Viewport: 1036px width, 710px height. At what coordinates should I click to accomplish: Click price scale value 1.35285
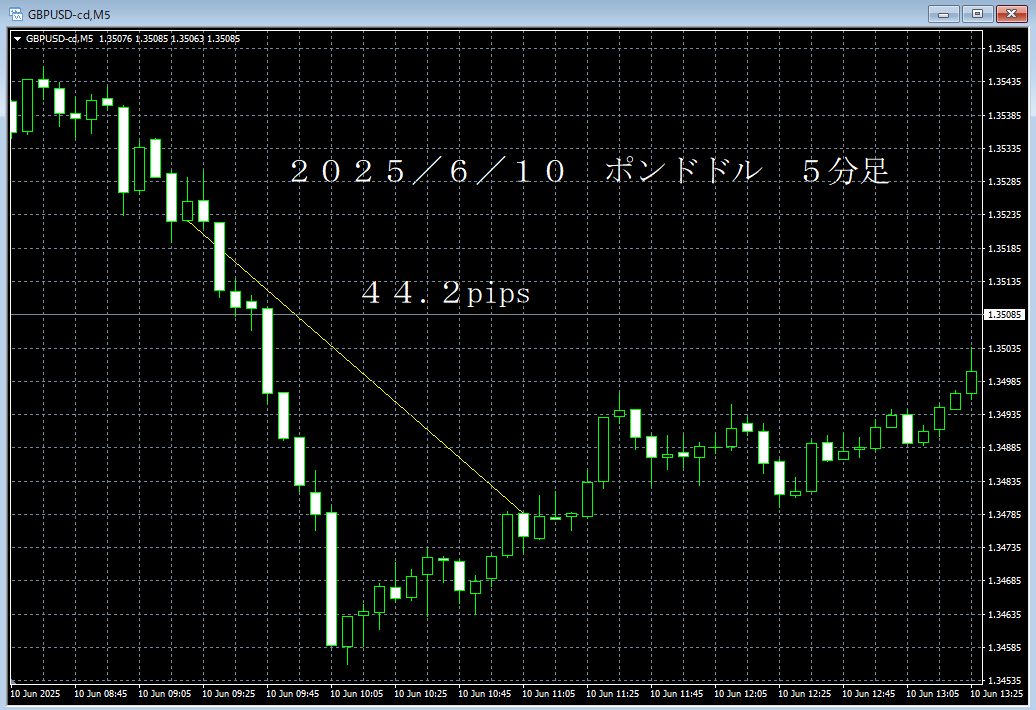coord(1004,182)
